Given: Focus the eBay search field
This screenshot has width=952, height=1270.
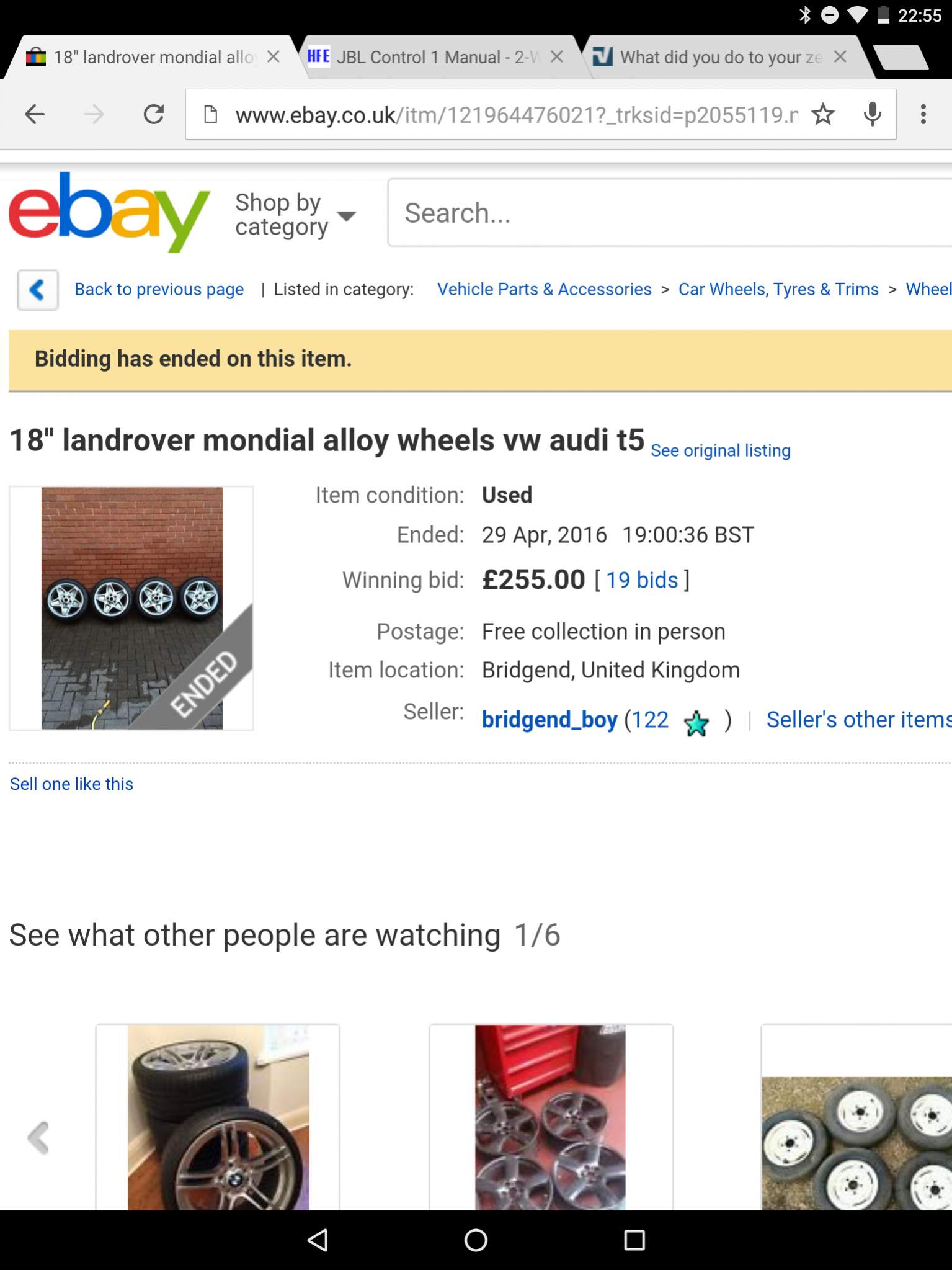Looking at the screenshot, I should pyautogui.click(x=670, y=213).
